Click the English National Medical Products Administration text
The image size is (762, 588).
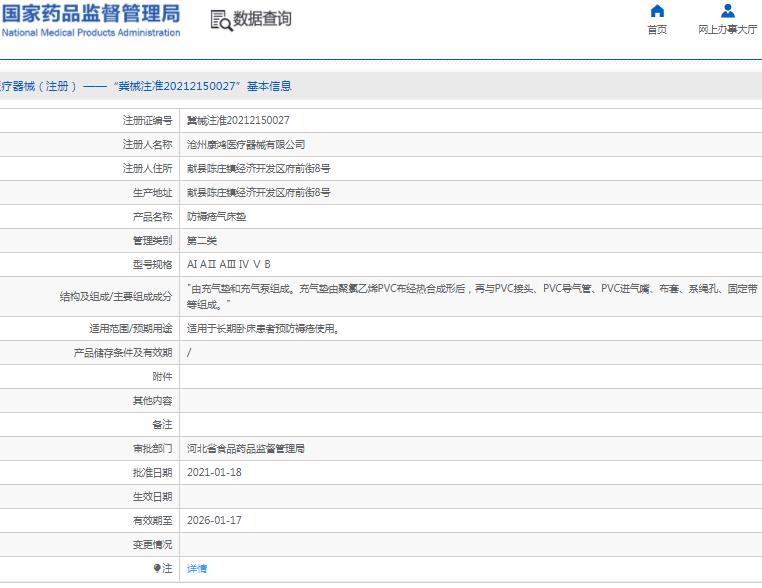90,33
